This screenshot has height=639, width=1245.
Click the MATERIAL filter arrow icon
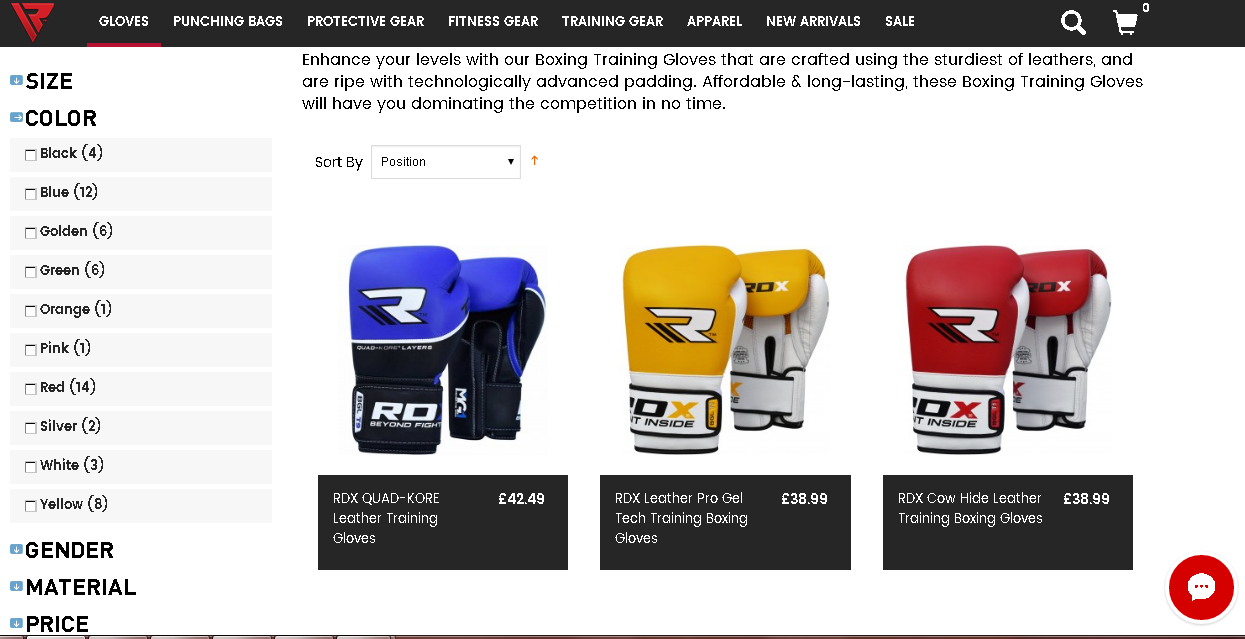click(x=16, y=586)
